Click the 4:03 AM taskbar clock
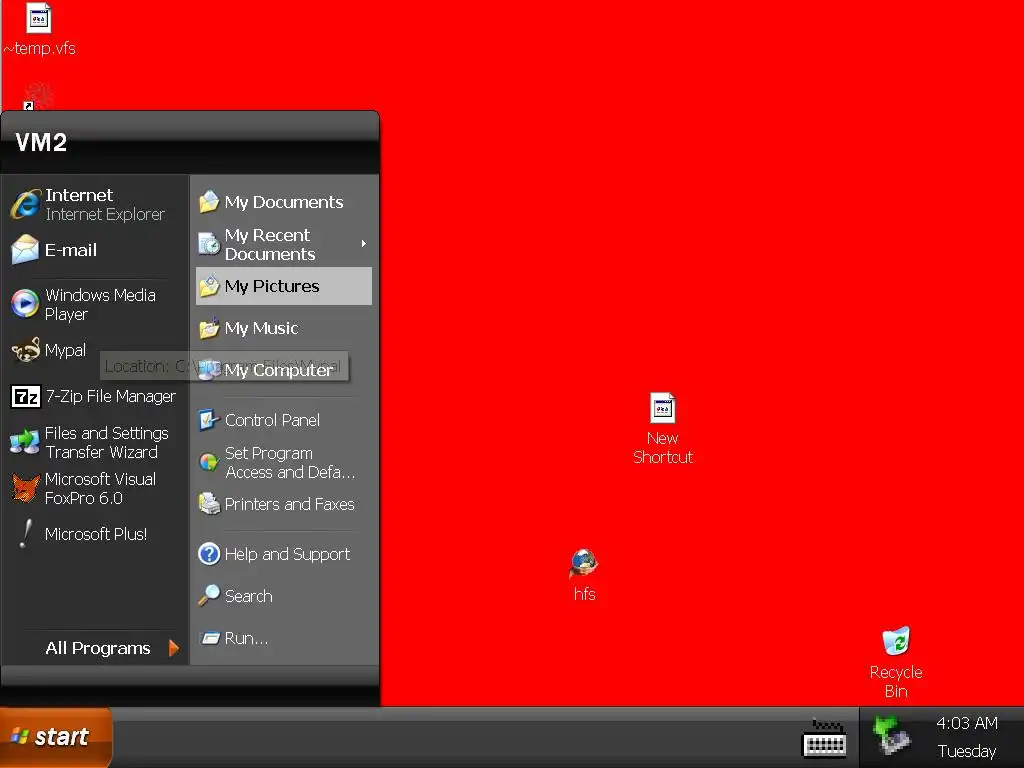1024x768 pixels. click(967, 723)
